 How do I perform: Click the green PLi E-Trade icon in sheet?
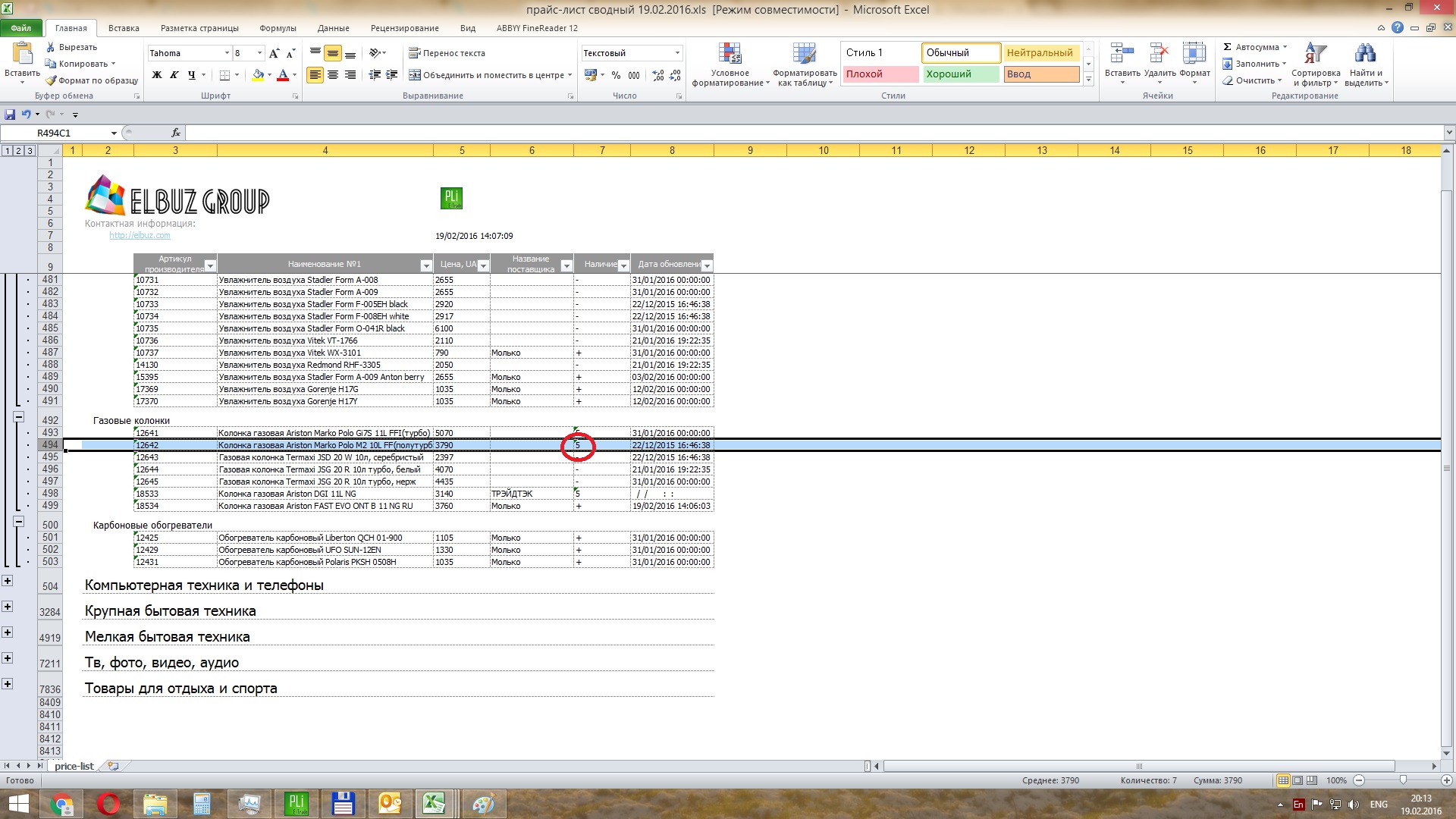pos(451,199)
